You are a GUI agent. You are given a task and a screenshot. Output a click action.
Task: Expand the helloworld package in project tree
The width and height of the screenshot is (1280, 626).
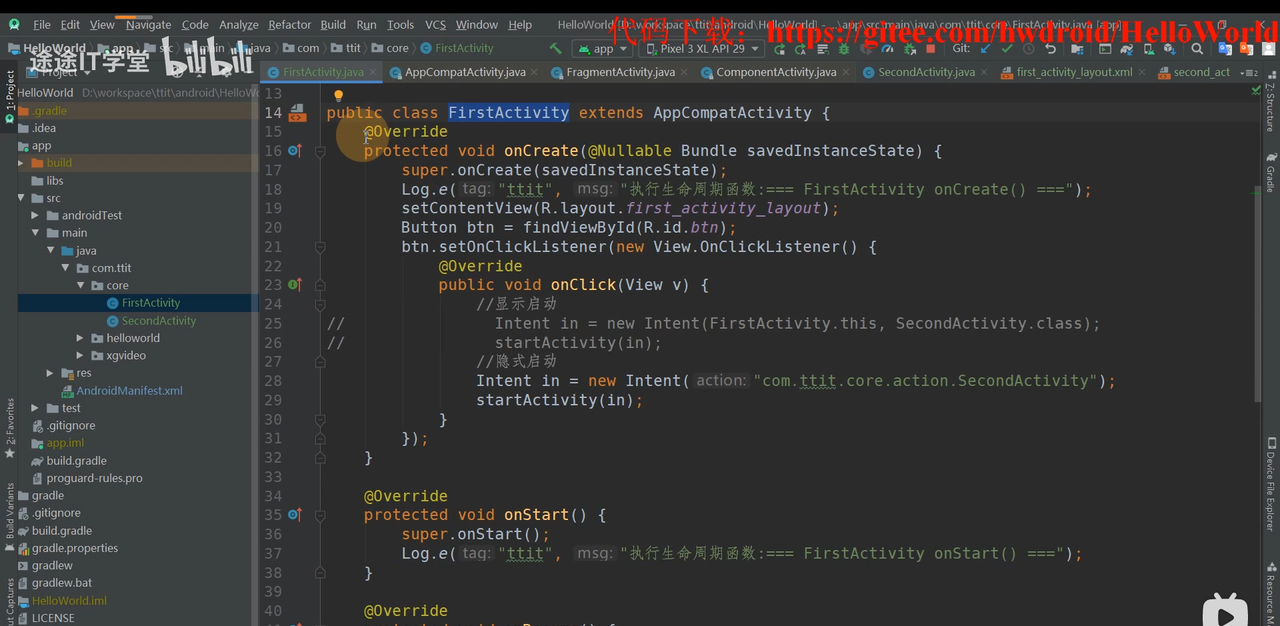(x=80, y=338)
